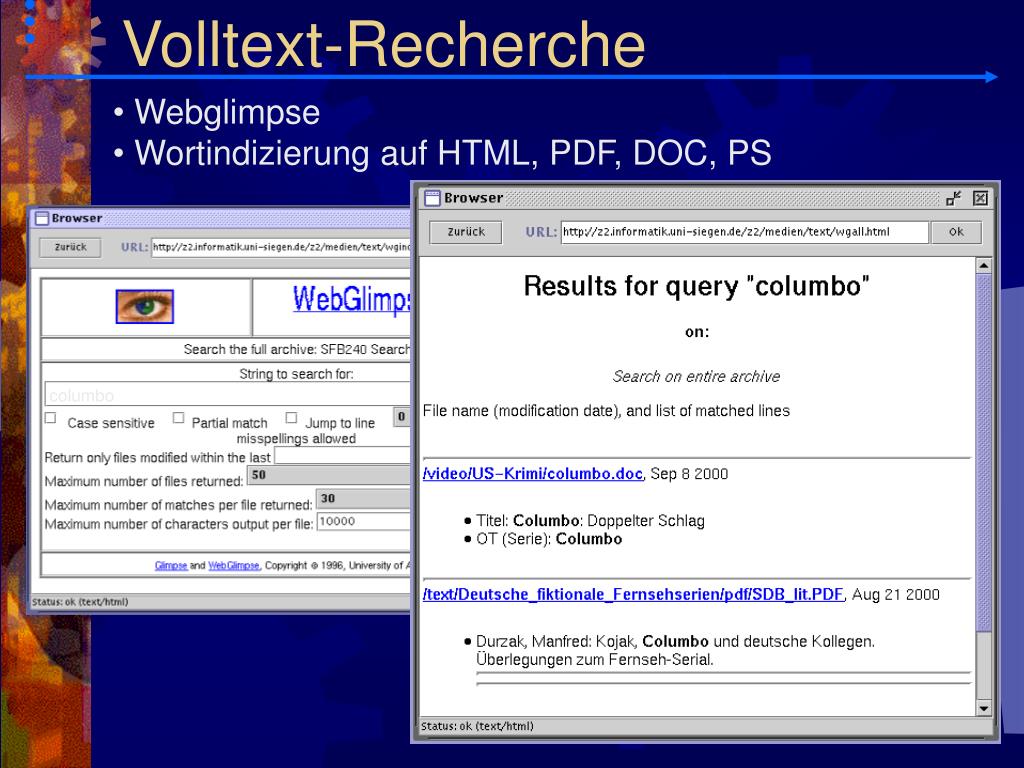The height and width of the screenshot is (768, 1024).
Task: Enable Case sensitive checkbox
Action: 51,418
